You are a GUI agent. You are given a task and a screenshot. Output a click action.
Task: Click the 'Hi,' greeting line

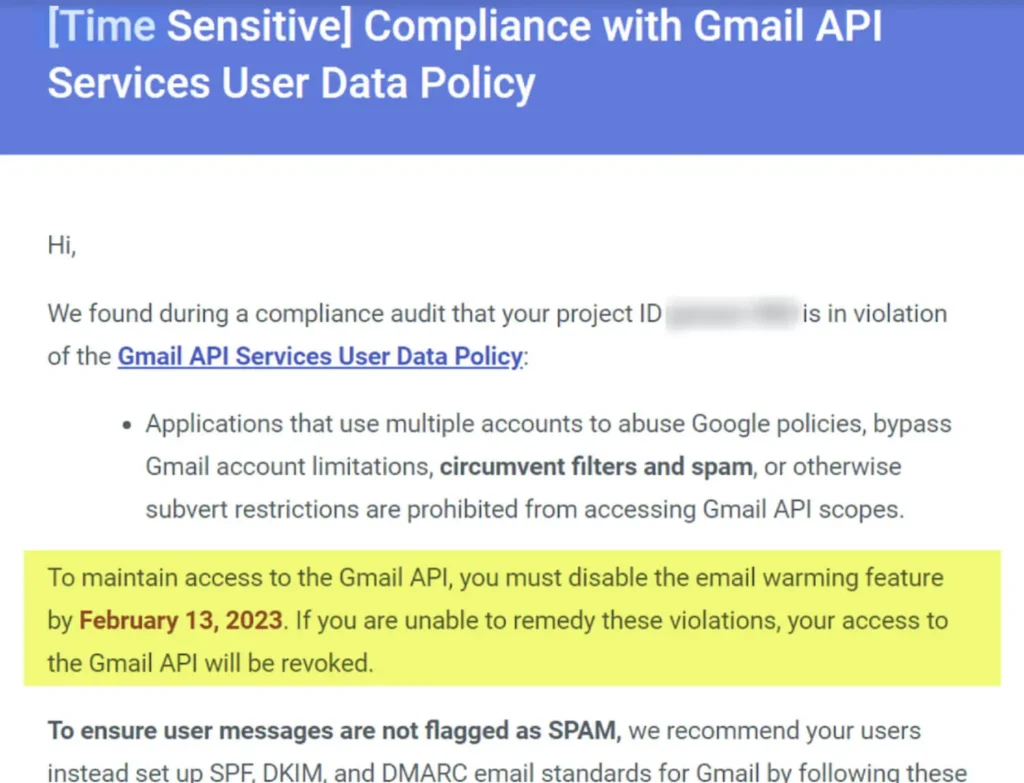62,246
